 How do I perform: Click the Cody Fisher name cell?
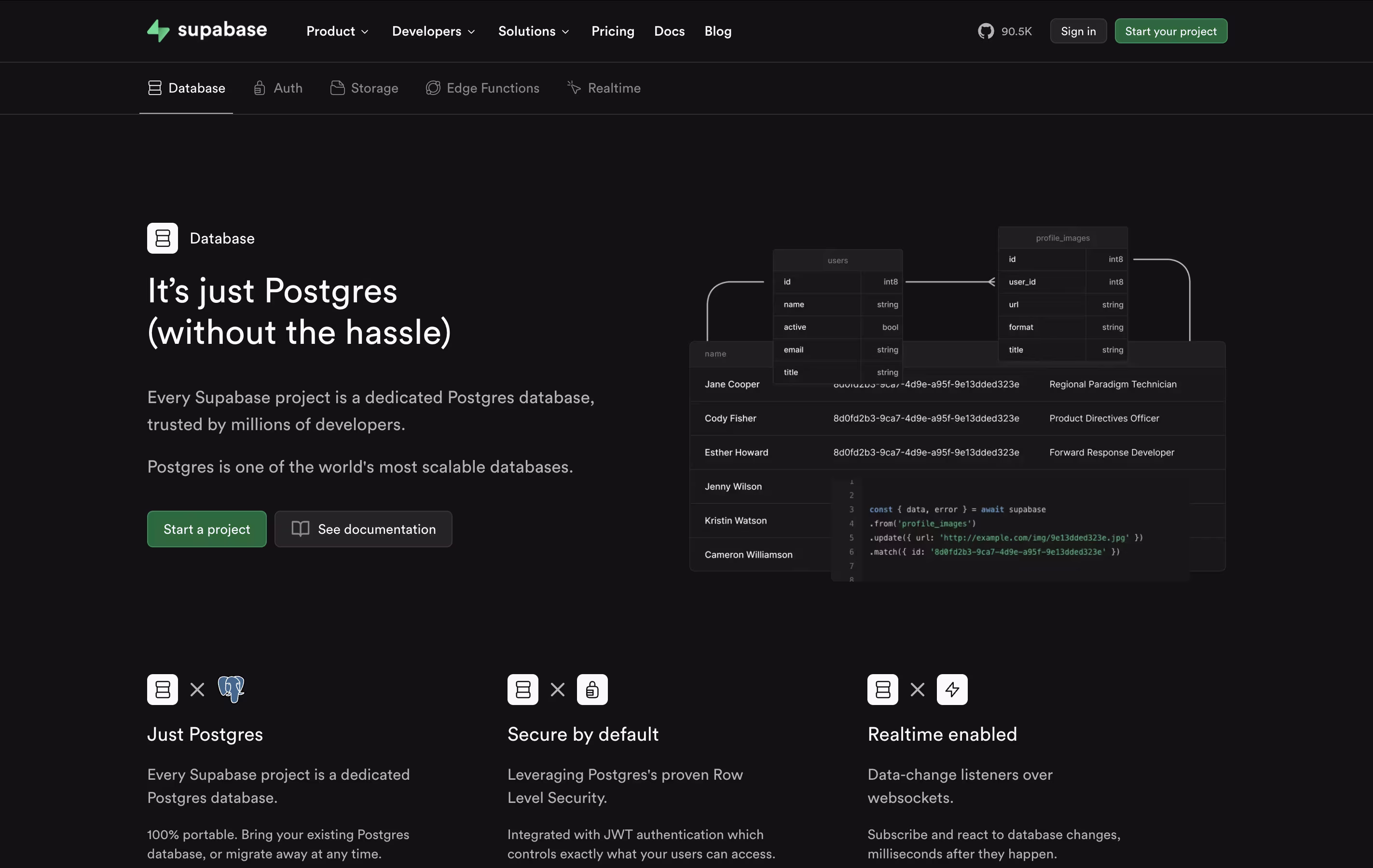[x=730, y=418]
